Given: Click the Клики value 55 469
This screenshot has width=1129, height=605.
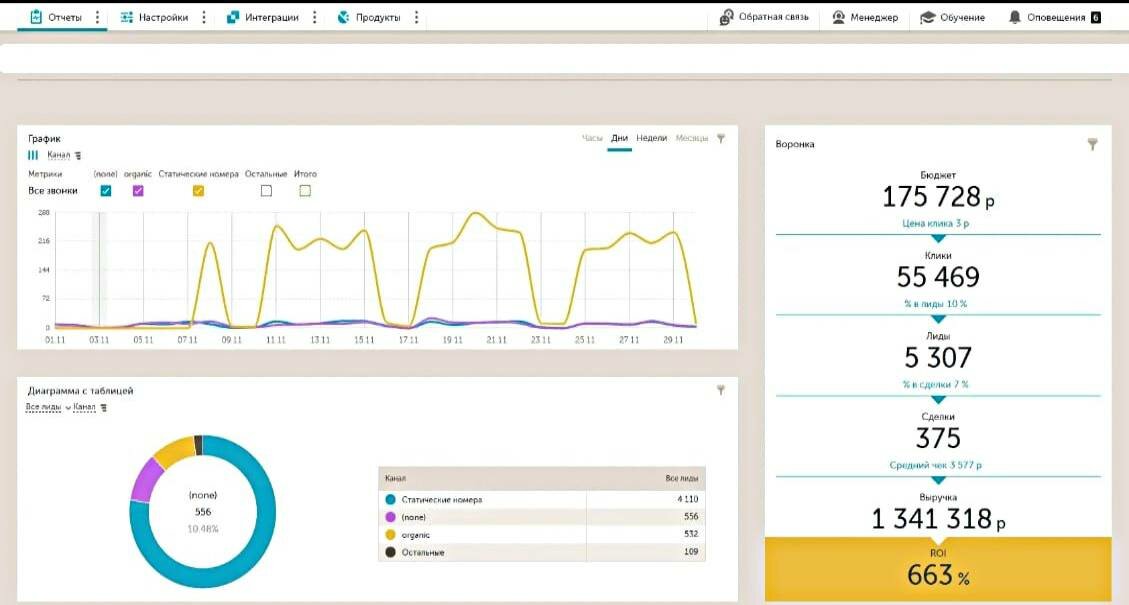Looking at the screenshot, I should tap(938, 277).
